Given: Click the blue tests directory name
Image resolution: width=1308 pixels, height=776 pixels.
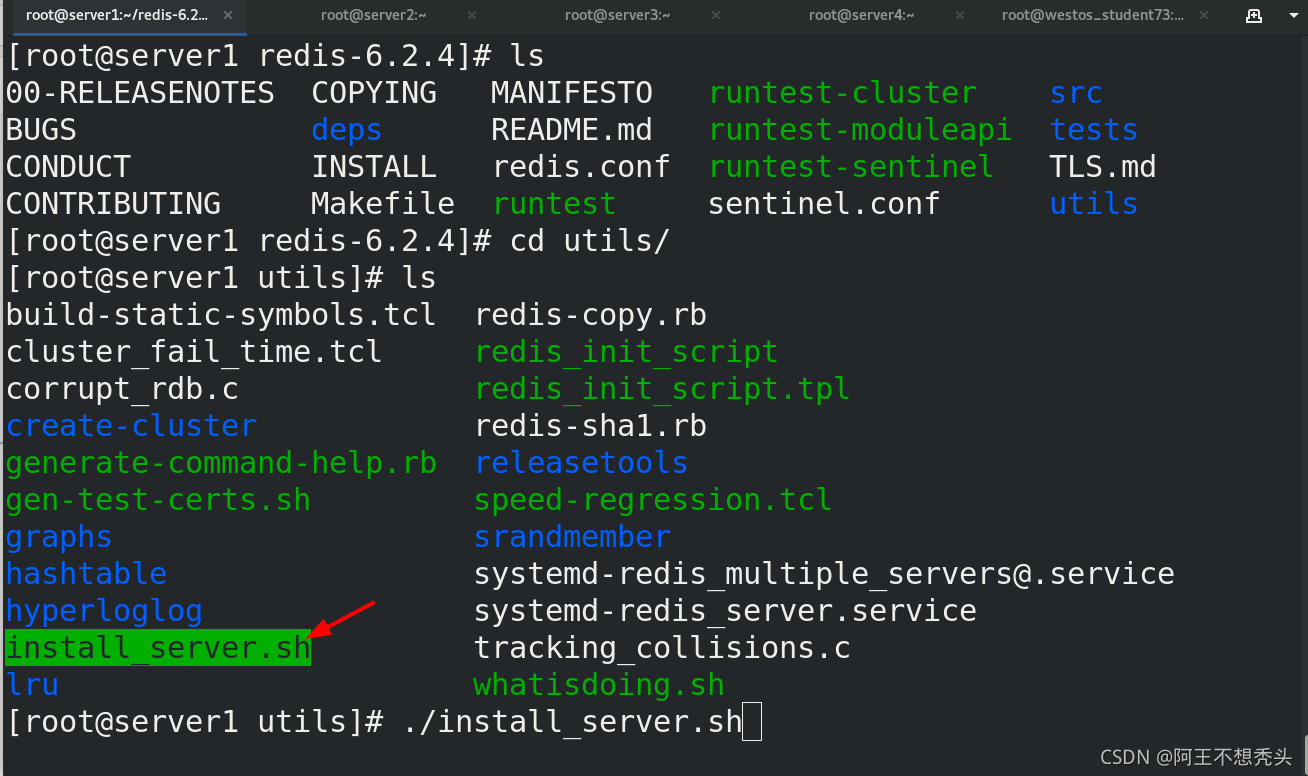Looking at the screenshot, I should click(x=1094, y=130).
